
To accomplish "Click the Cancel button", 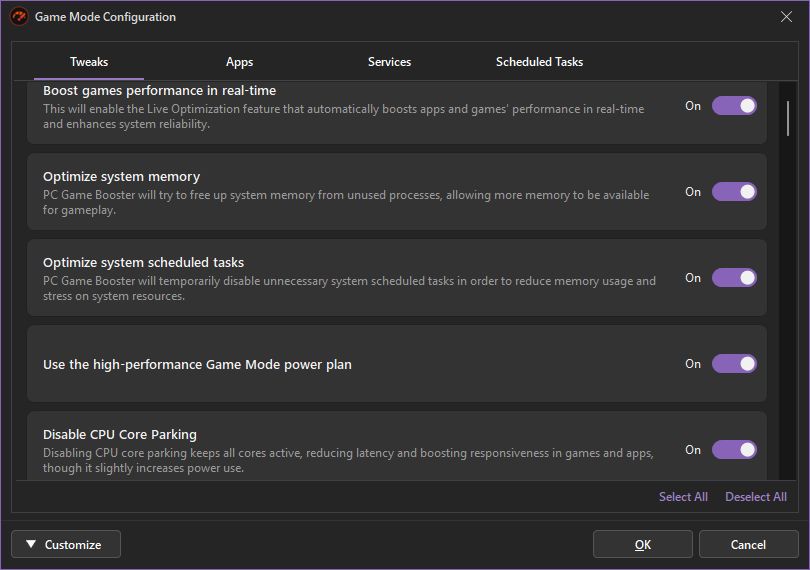I will click(748, 544).
